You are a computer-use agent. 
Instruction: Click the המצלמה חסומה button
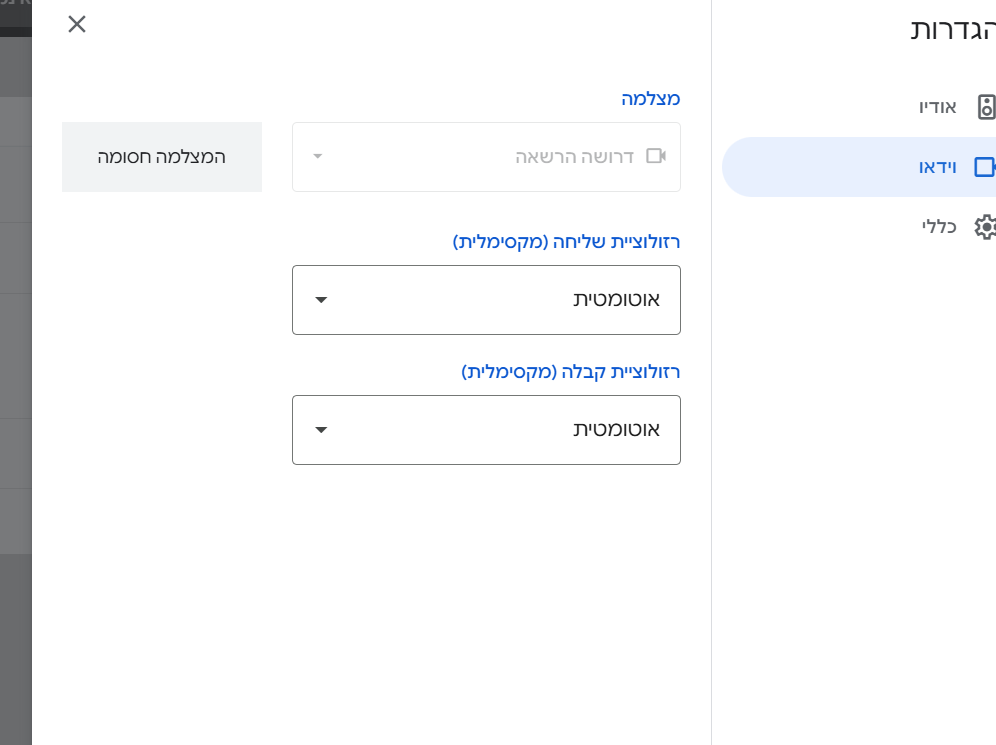[x=162, y=157]
